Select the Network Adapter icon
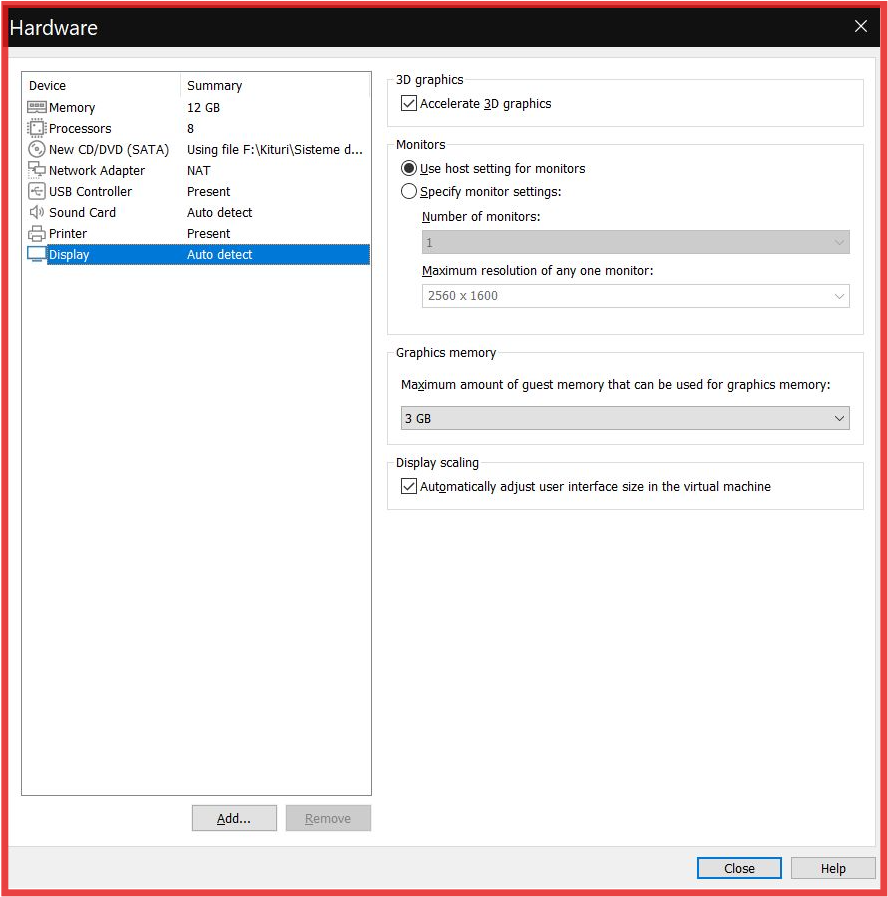The width and height of the screenshot is (888, 897). coord(37,170)
